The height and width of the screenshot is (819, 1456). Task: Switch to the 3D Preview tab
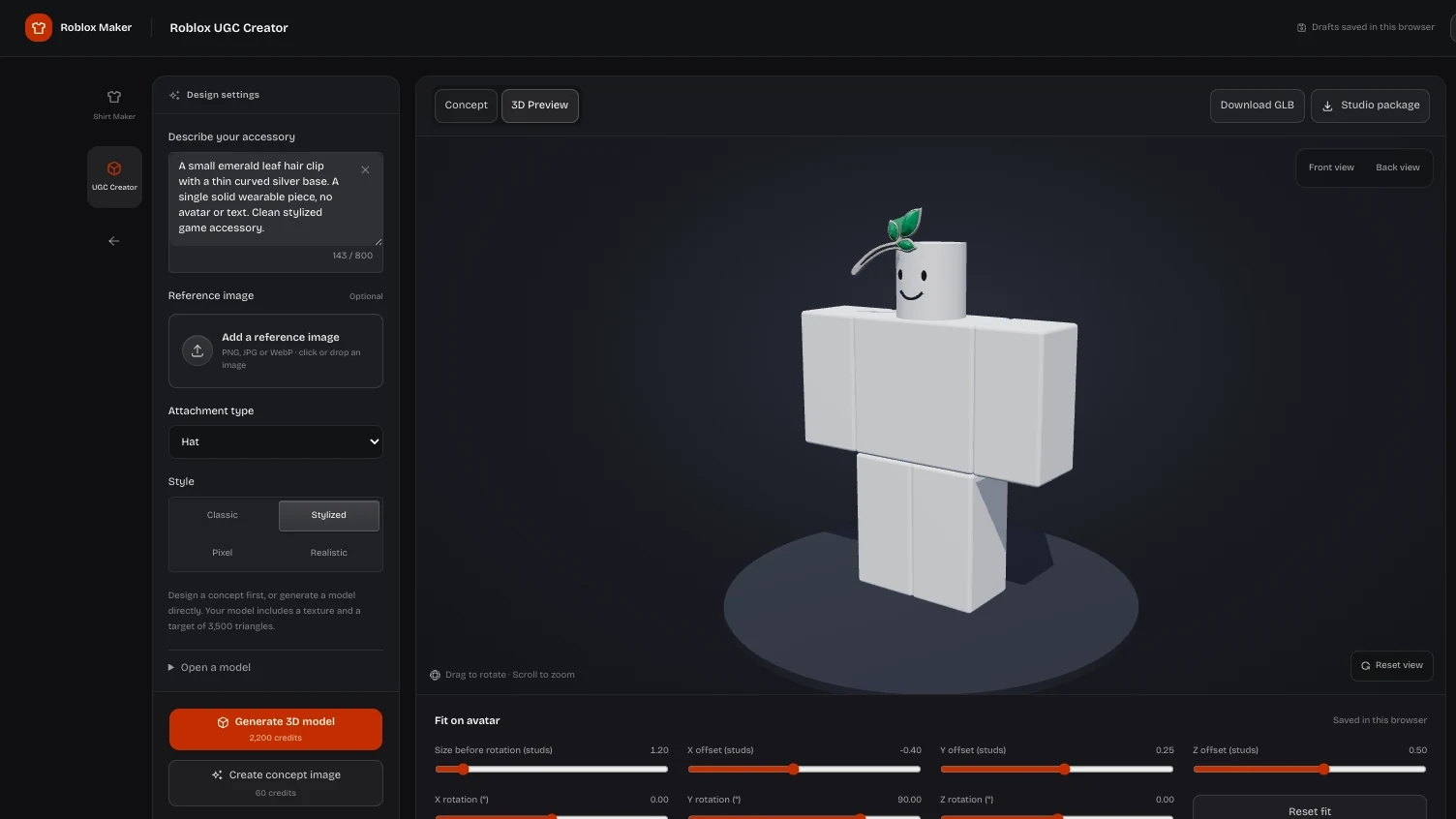[x=540, y=106]
